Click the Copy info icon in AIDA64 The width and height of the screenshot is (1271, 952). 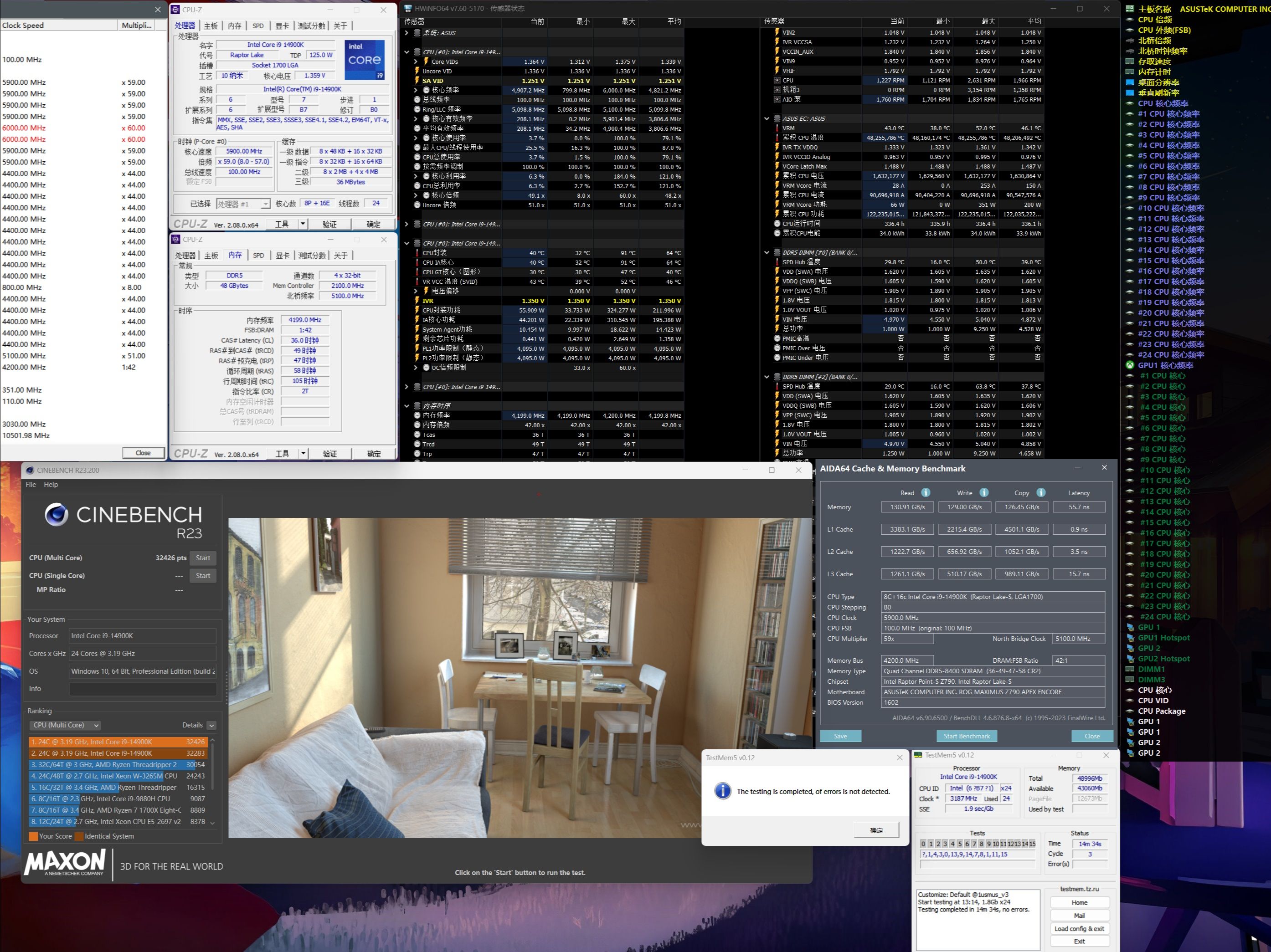[x=1040, y=493]
